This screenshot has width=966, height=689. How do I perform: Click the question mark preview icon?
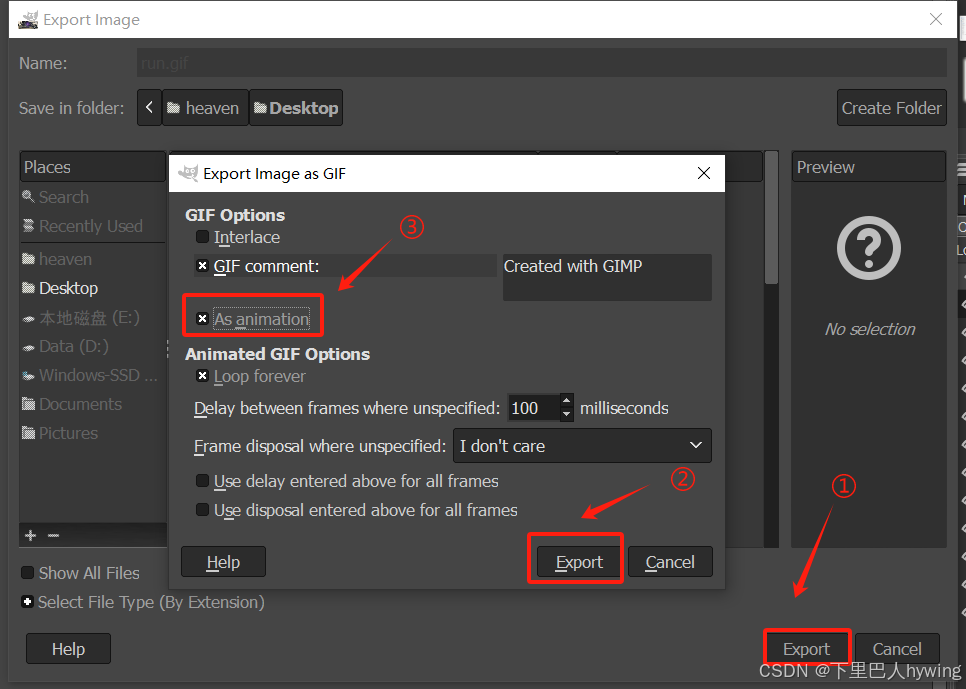(x=869, y=248)
